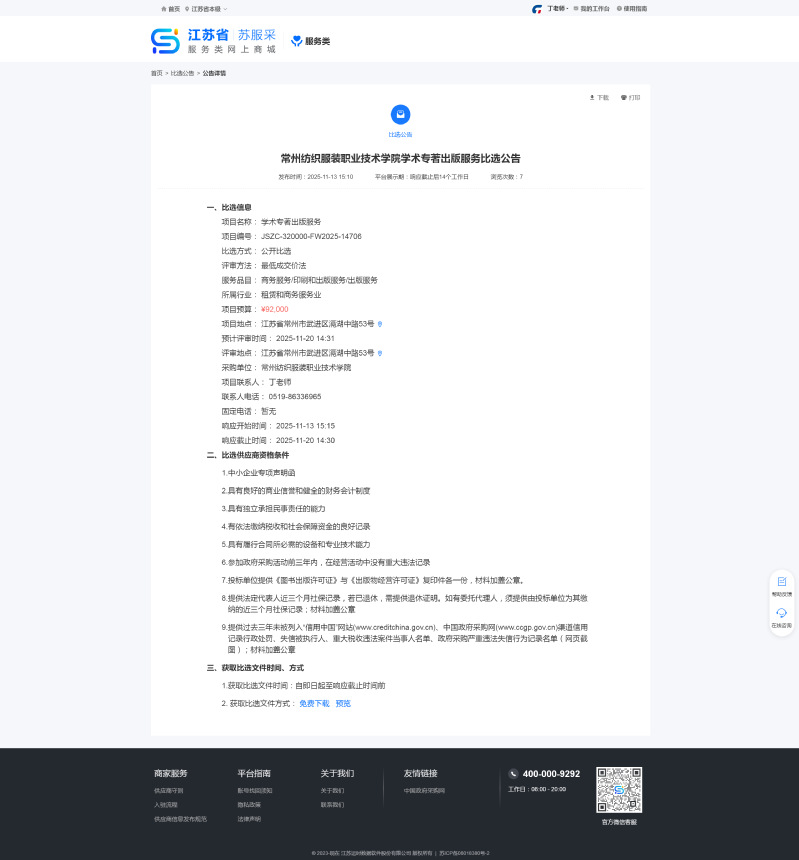The height and width of the screenshot is (860, 799).
Task: Click the 服务类 category icon
Action: (x=296, y=41)
